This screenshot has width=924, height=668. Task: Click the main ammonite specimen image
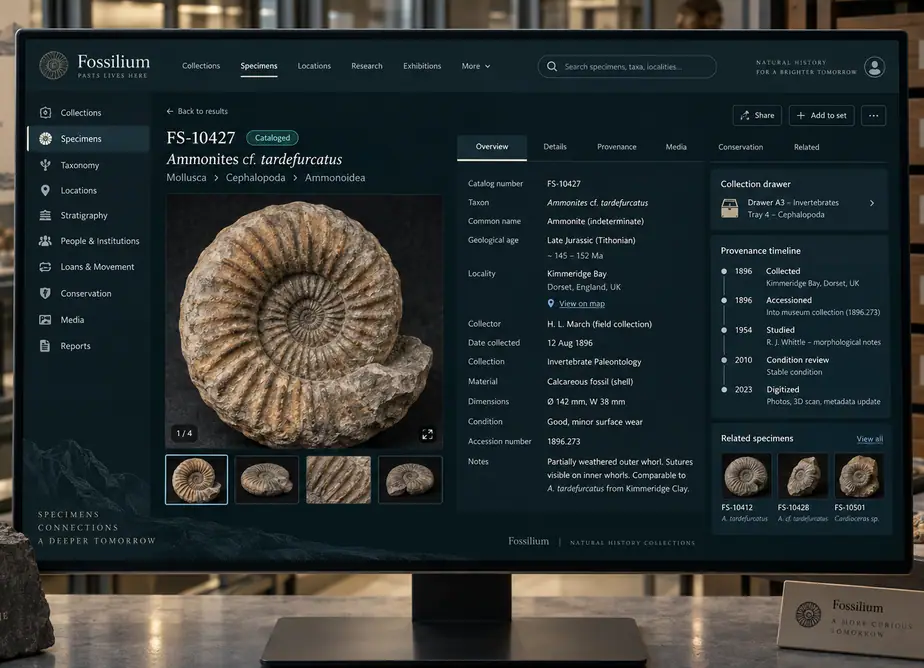[x=303, y=322]
